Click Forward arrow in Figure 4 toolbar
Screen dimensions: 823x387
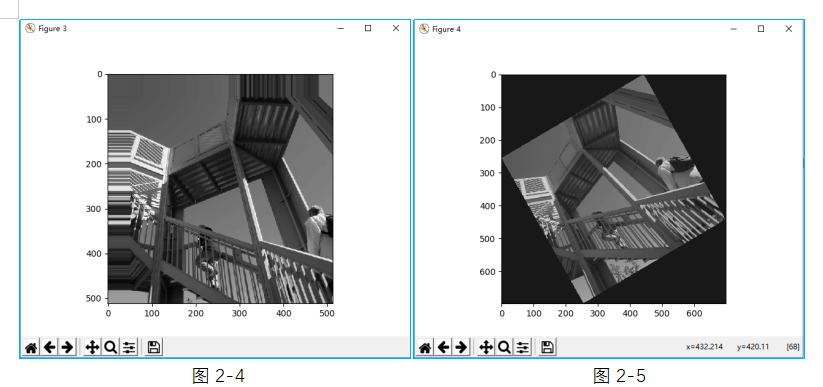461,347
